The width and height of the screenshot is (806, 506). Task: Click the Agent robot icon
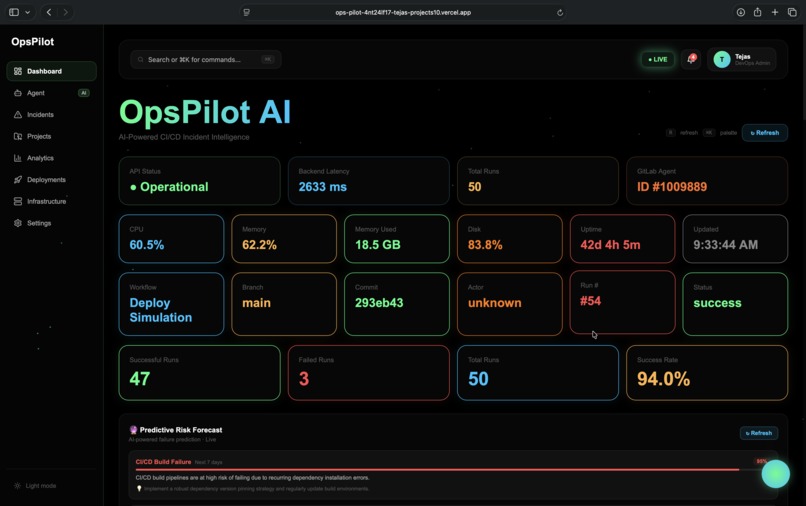[18, 93]
